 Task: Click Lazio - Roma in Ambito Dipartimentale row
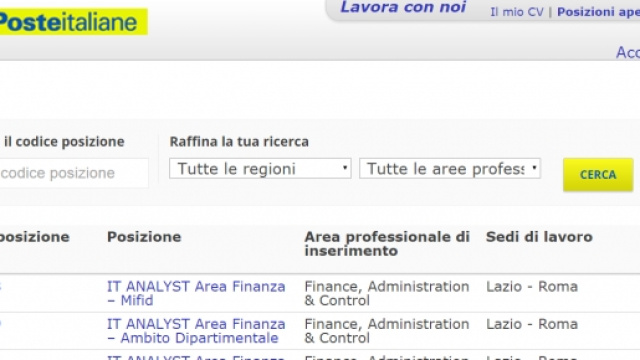point(532,324)
